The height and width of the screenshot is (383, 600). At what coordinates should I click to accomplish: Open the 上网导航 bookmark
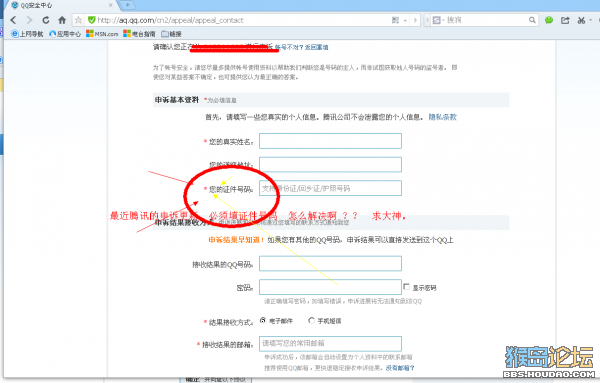click(27, 34)
